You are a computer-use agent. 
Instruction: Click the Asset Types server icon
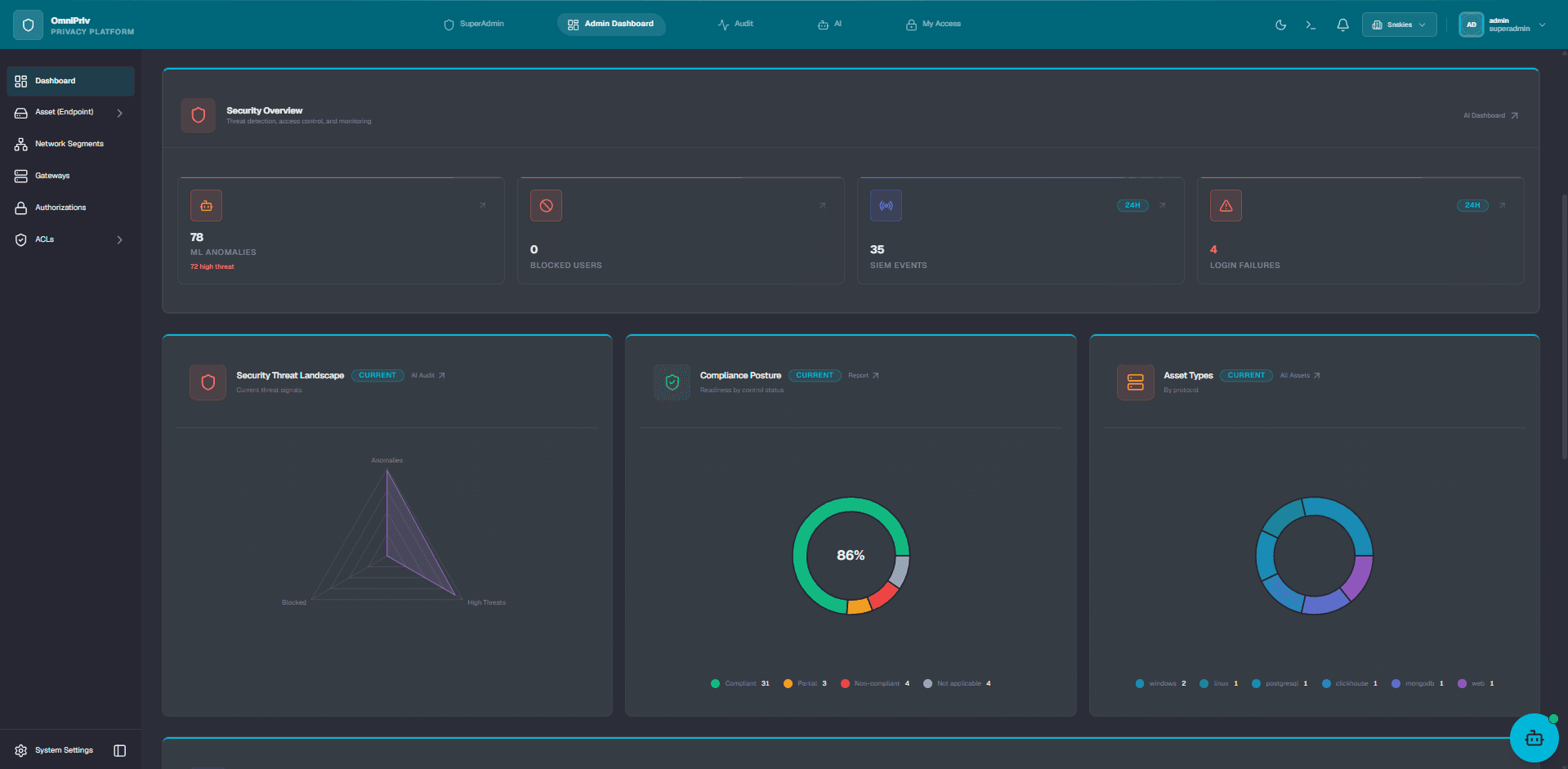tap(1136, 382)
